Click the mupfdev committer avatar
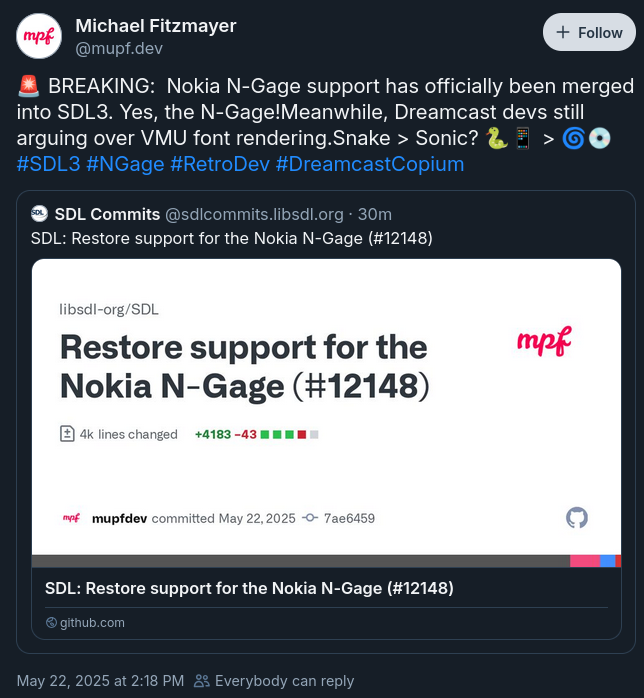The width and height of the screenshot is (644, 698). point(70,518)
